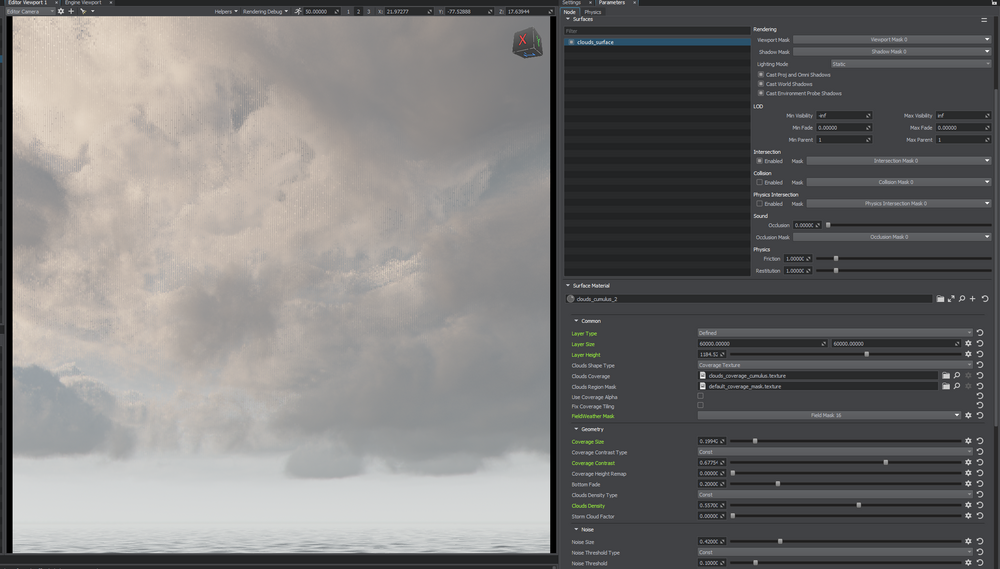Adjust the Coverage Contrast slider

(x=846, y=462)
